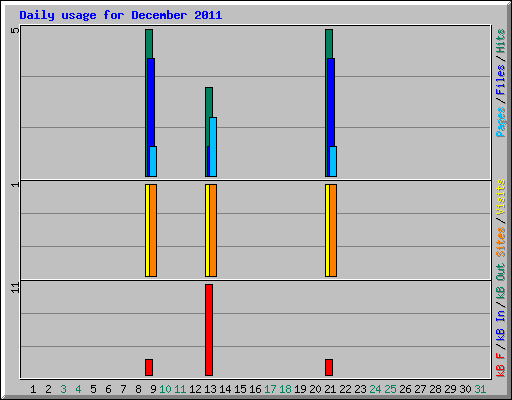Click the 'kB In' legend label
The height and width of the screenshot is (400, 512).
(501, 325)
